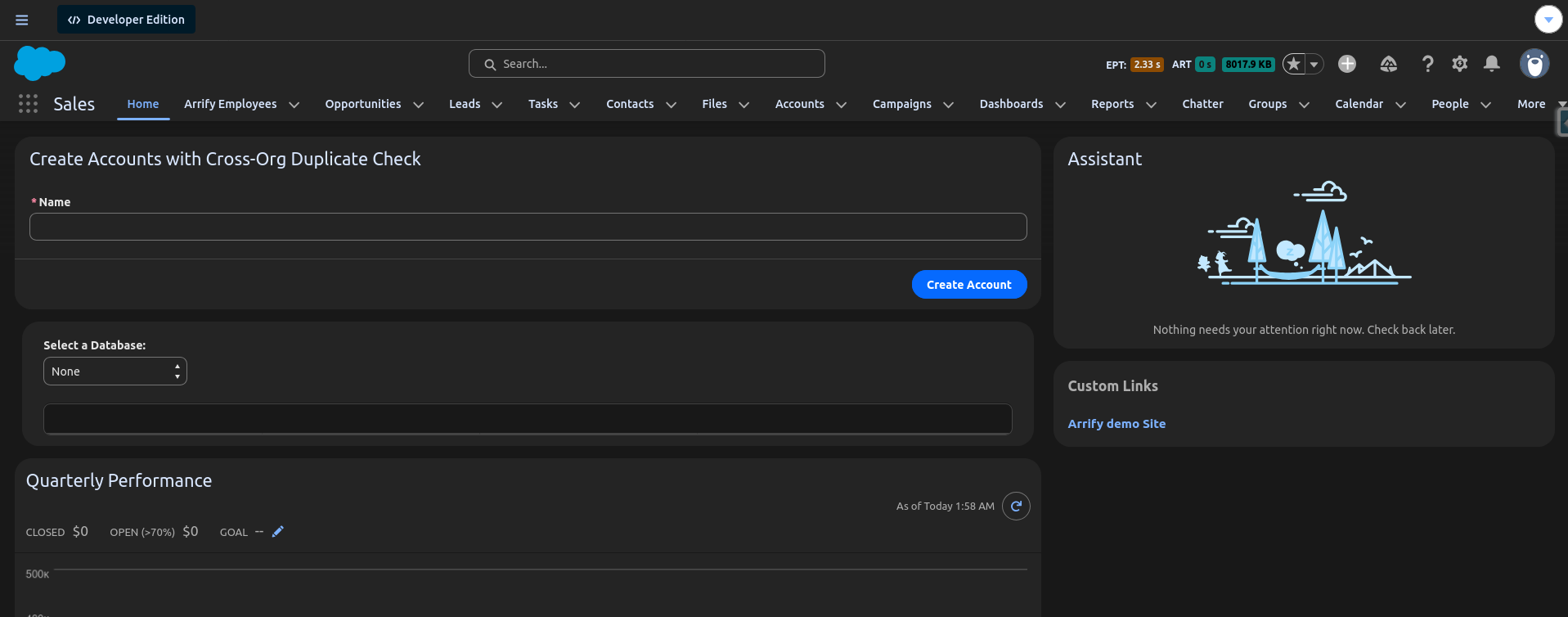Open the user profile avatar
The image size is (1568, 617).
tap(1534, 64)
